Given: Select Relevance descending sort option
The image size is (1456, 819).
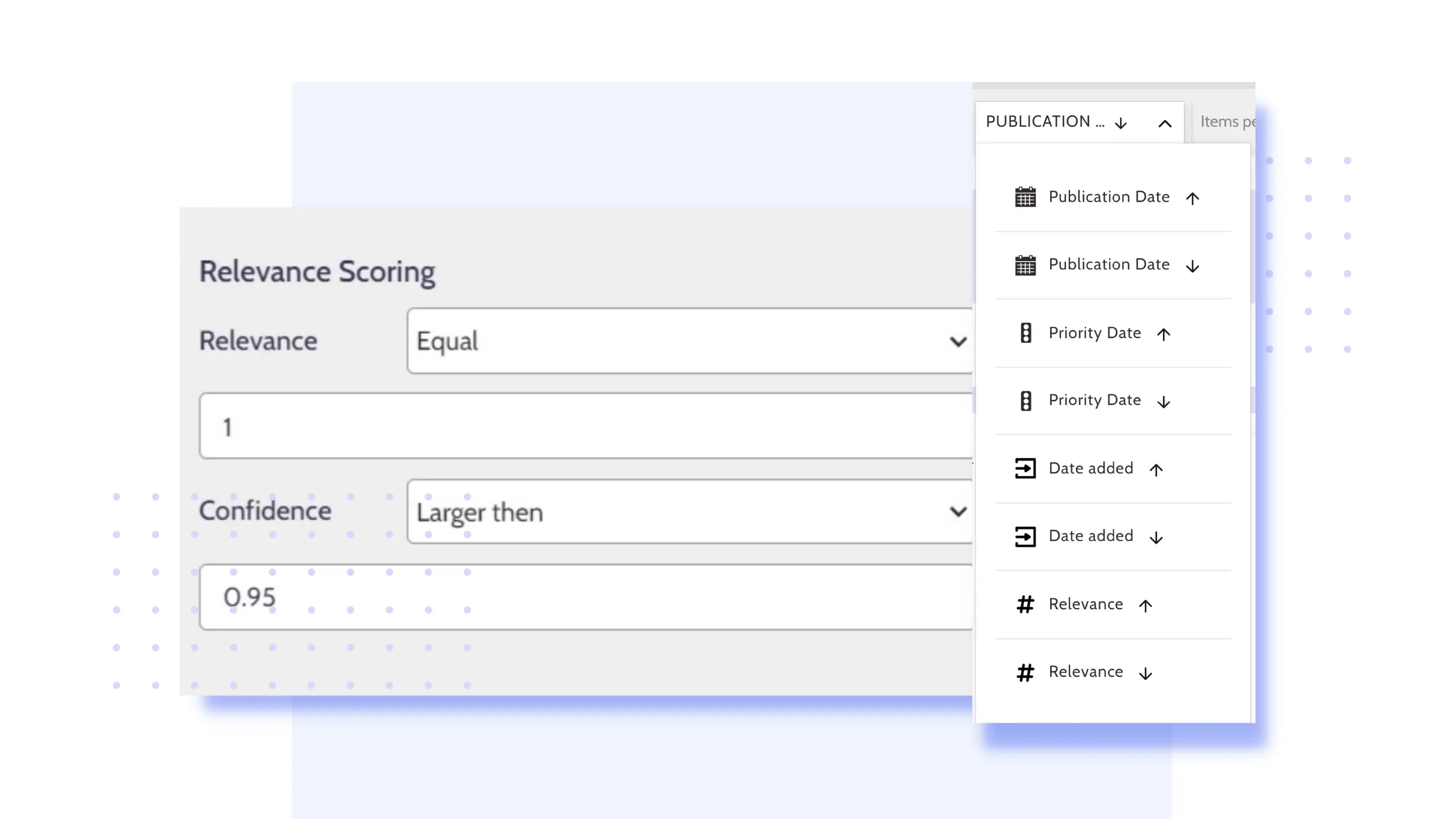Looking at the screenshot, I should point(1086,672).
